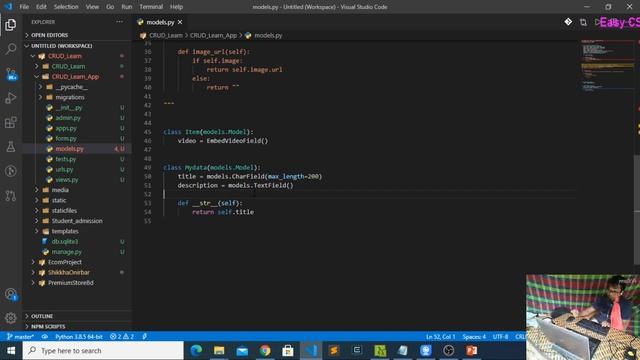Image resolution: width=640 pixels, height=360 pixels.
Task: Open the Run menu
Action: tap(127, 7)
